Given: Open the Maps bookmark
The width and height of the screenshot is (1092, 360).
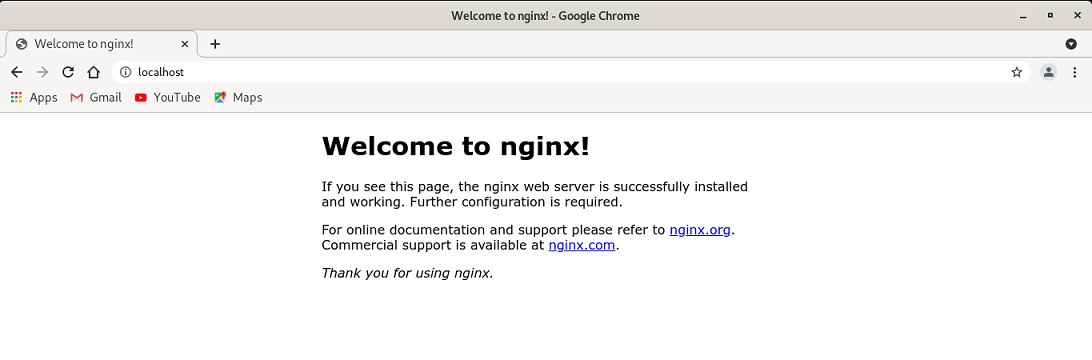Looking at the screenshot, I should coord(239,97).
